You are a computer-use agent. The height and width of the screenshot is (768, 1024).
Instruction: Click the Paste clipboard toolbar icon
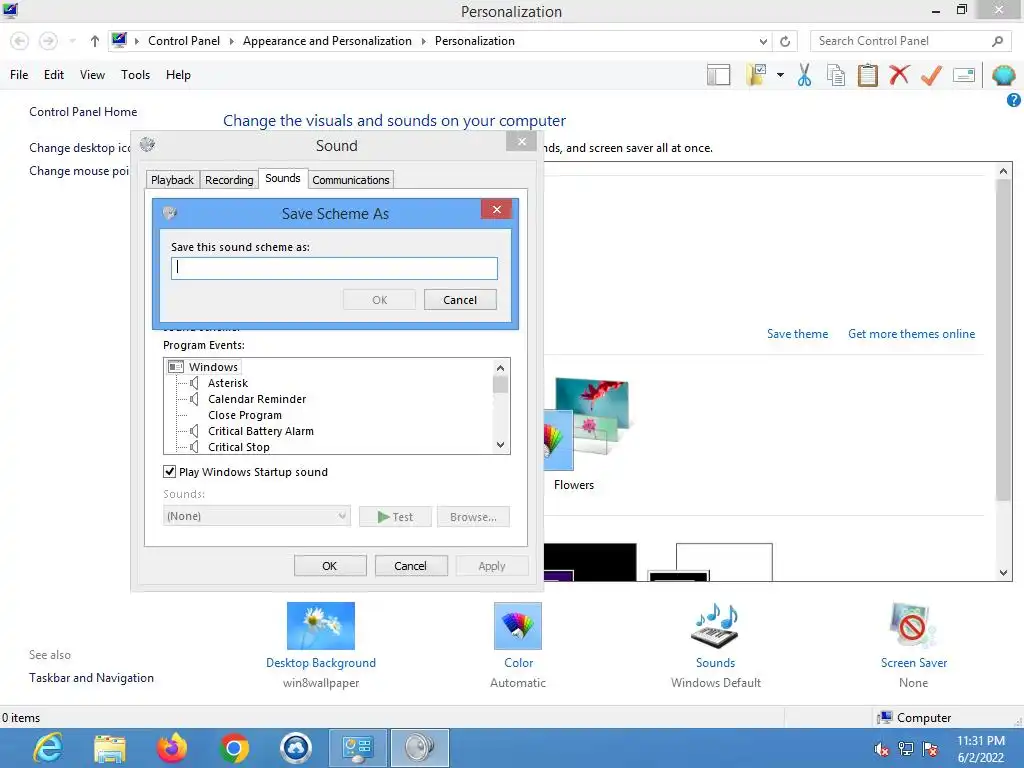point(867,75)
